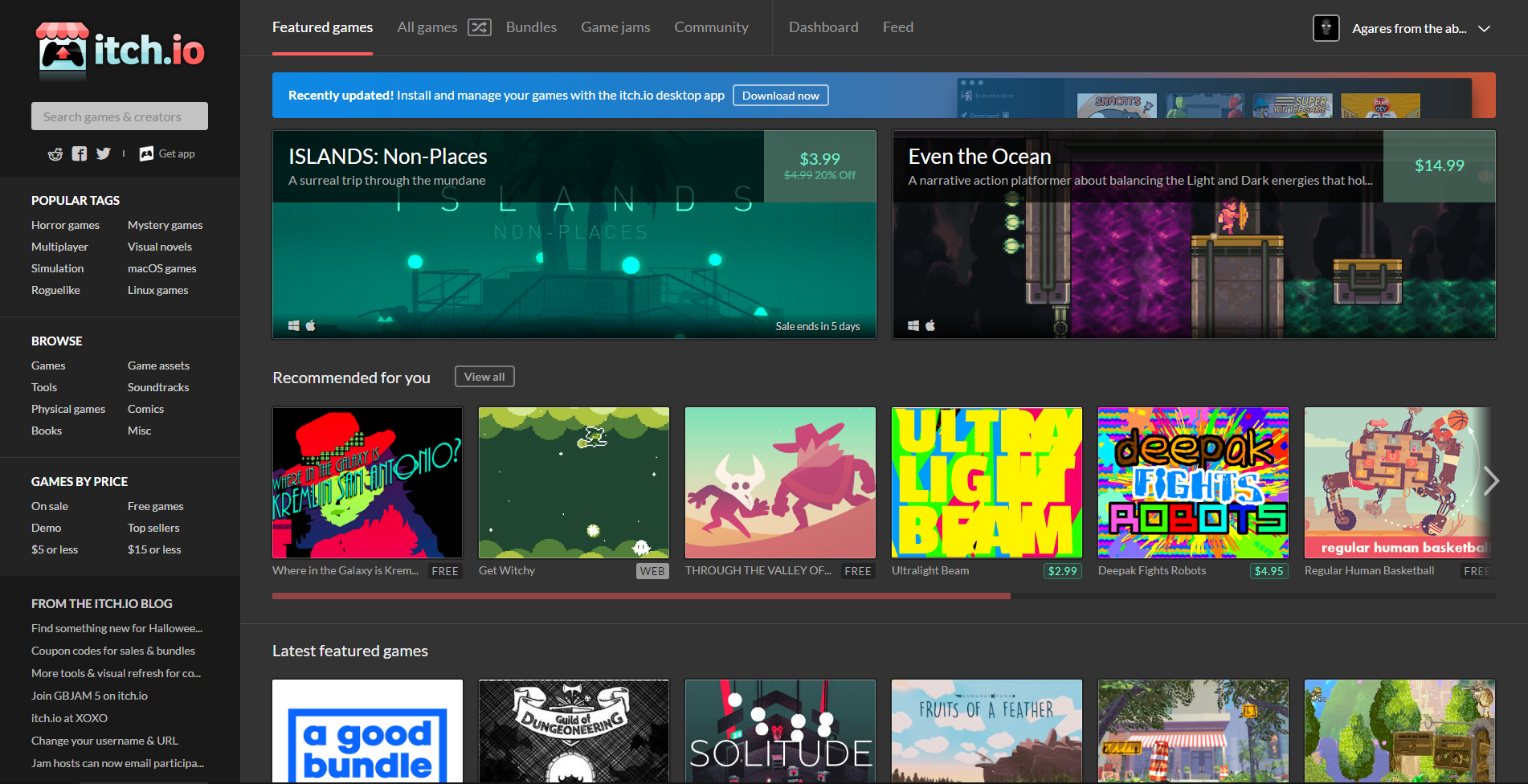This screenshot has width=1528, height=784.
Task: Click the Windows icon on ISLANDS banner
Action: 294,325
